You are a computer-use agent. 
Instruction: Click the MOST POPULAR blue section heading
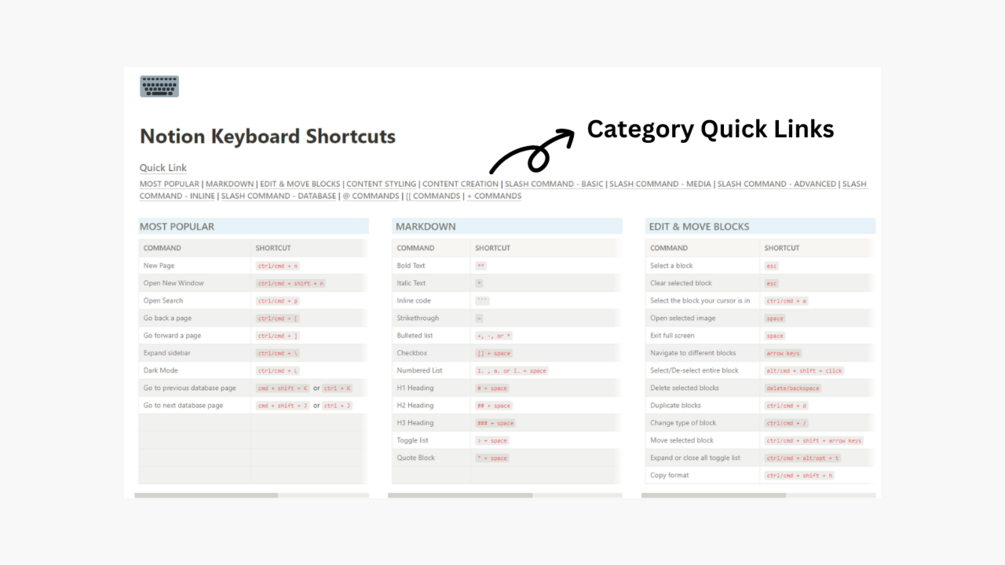(x=253, y=226)
